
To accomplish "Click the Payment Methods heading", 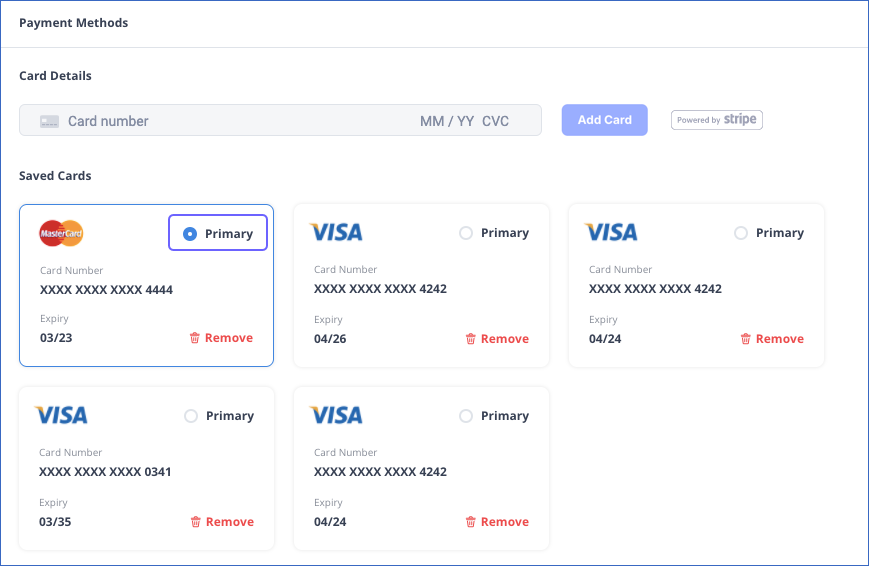I will (x=74, y=23).
